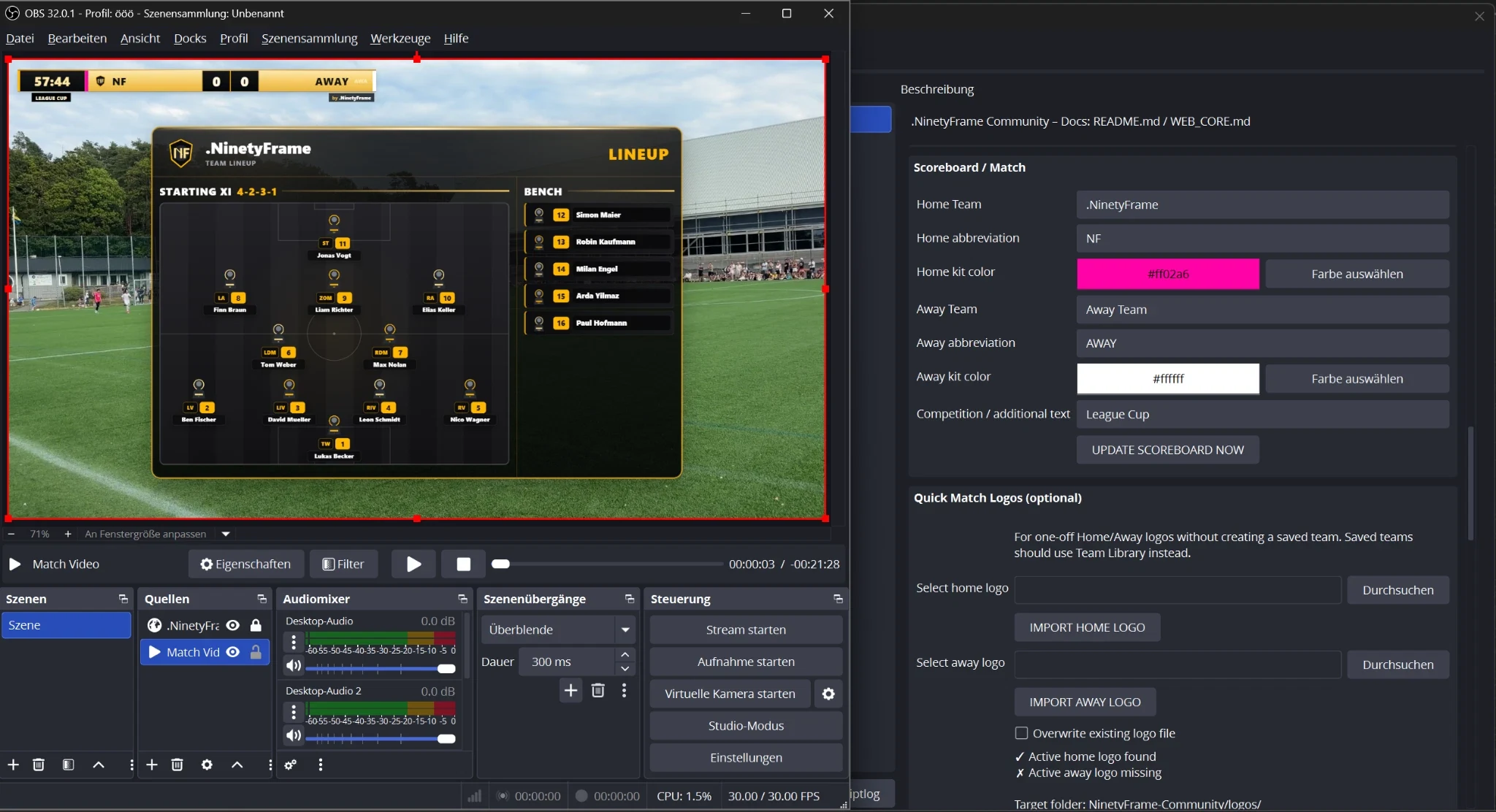Open the Überblende transition dropdown
Image resolution: width=1496 pixels, height=812 pixels.
point(558,629)
